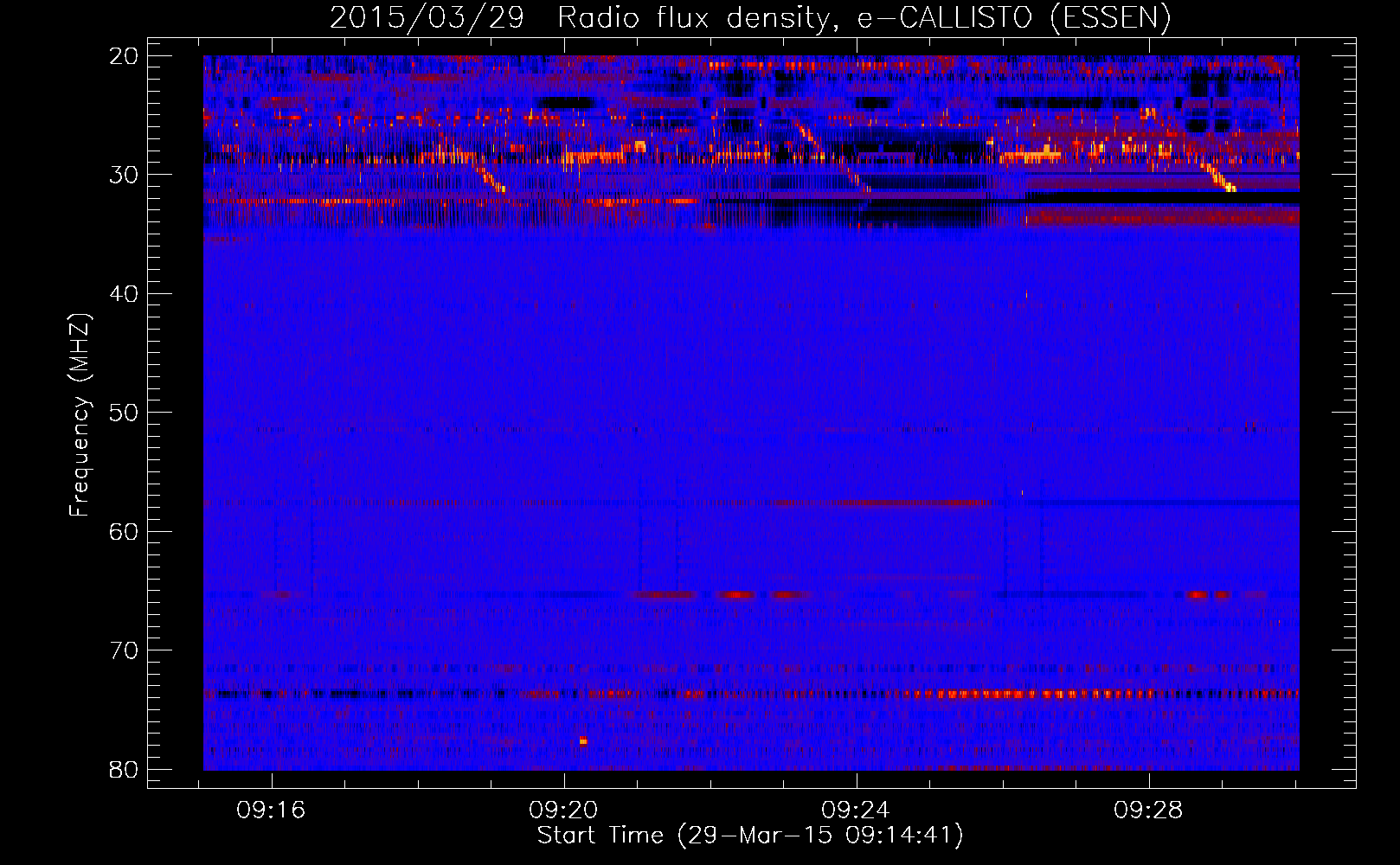Click the plot title "Radio flux density, e-CALLISTO (ESSEN)"
The image size is (1400, 865).
[864, 18]
